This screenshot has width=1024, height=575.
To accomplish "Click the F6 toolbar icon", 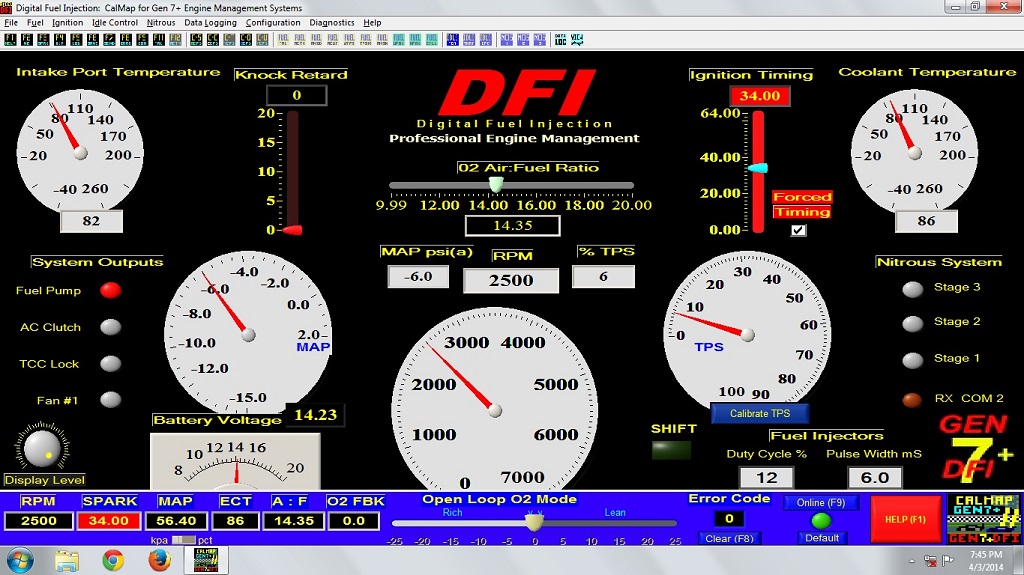I will pos(93,40).
